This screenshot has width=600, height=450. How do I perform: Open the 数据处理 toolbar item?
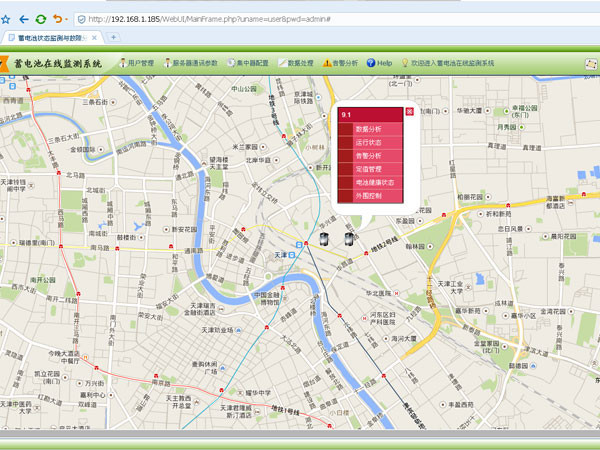tap(300, 62)
